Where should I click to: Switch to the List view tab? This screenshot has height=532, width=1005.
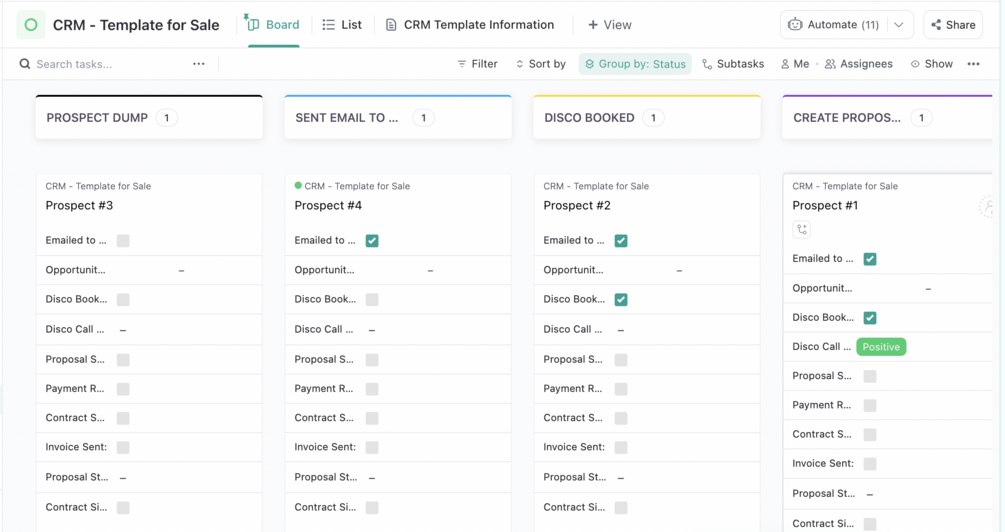(x=342, y=25)
